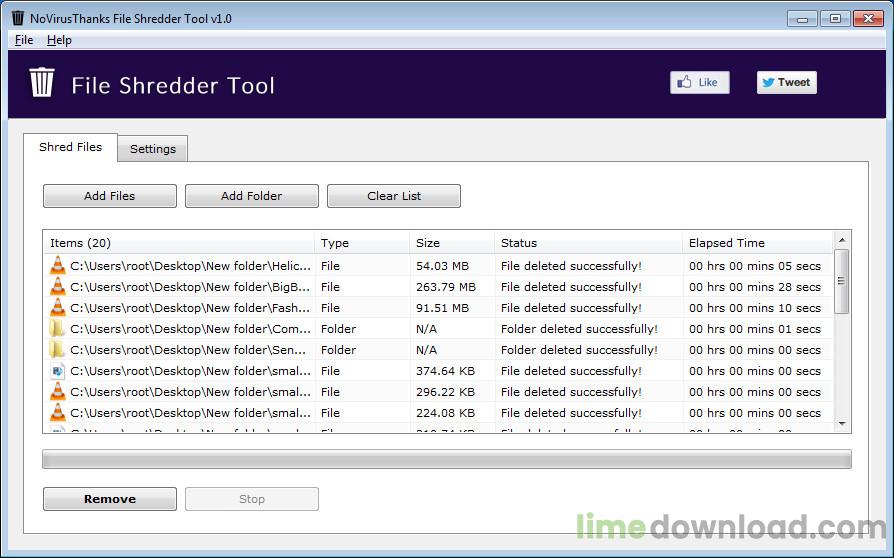Click the VLC cone icon of the 296.22 KB file
The width and height of the screenshot is (894, 558).
pyautogui.click(x=58, y=392)
